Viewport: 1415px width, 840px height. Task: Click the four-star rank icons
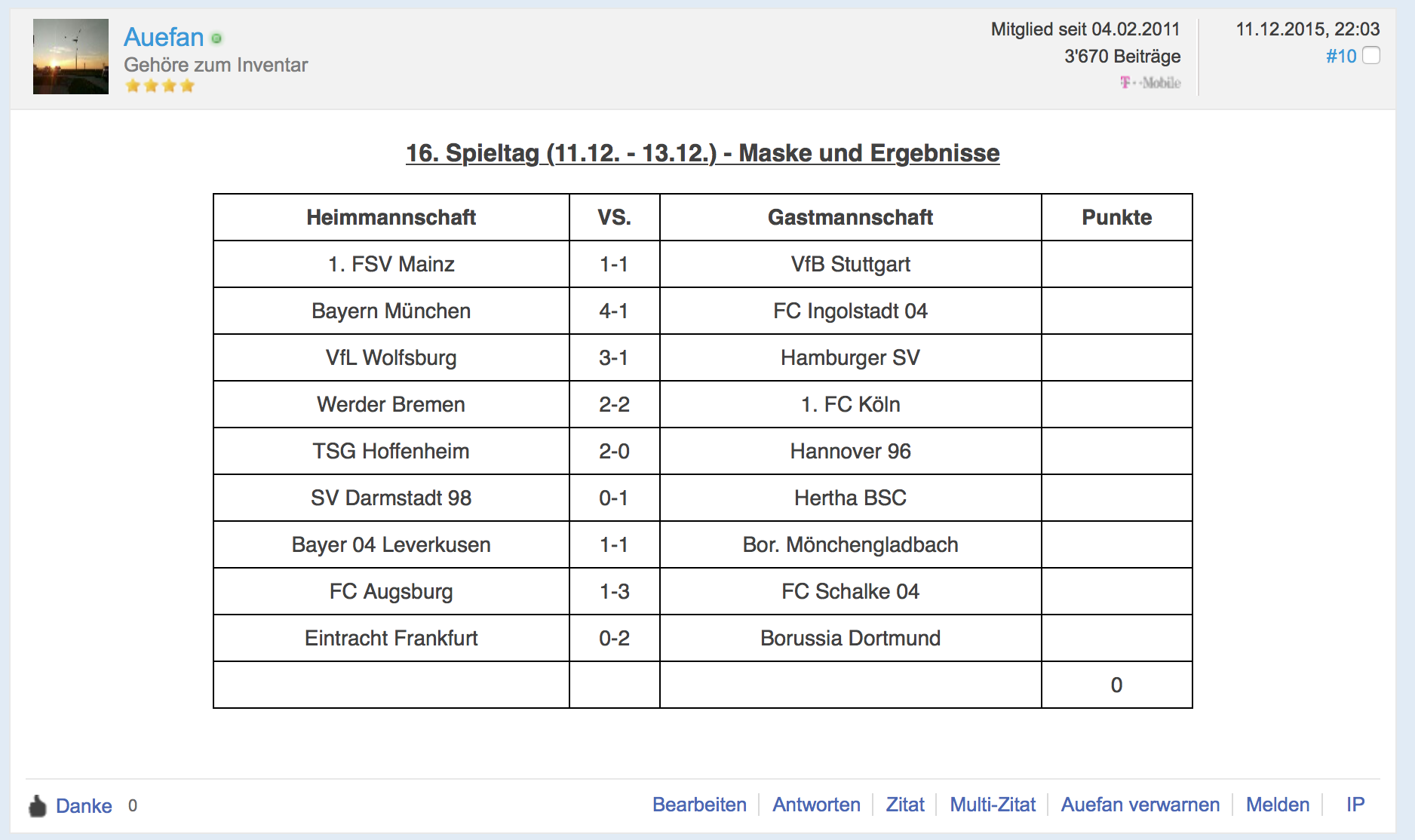(160, 86)
